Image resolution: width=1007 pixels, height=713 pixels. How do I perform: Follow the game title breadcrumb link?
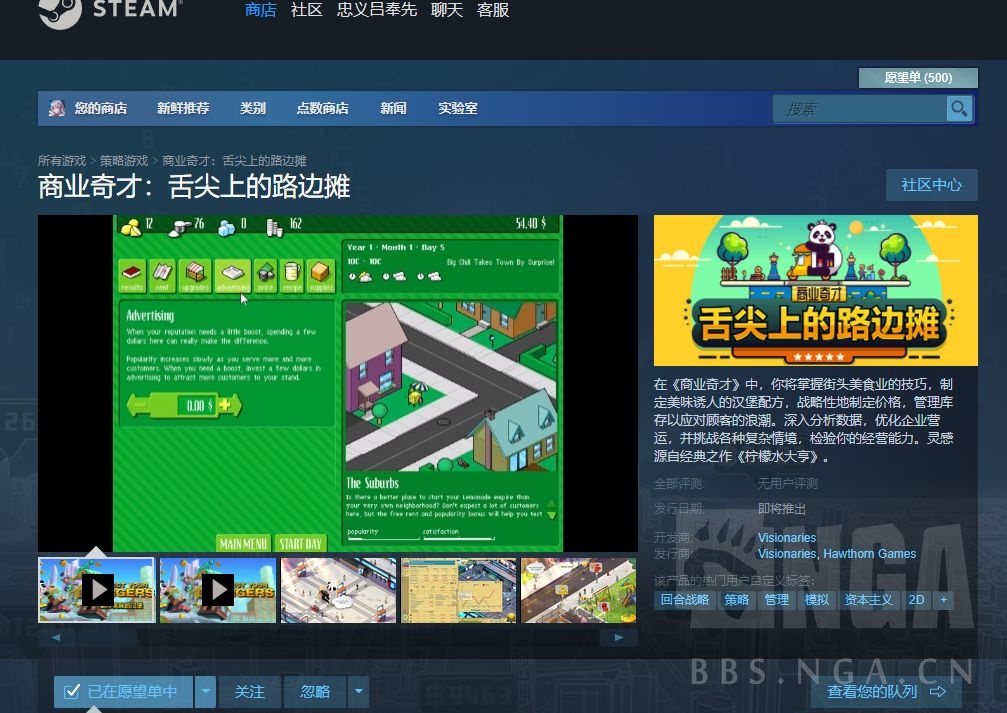tap(234, 160)
